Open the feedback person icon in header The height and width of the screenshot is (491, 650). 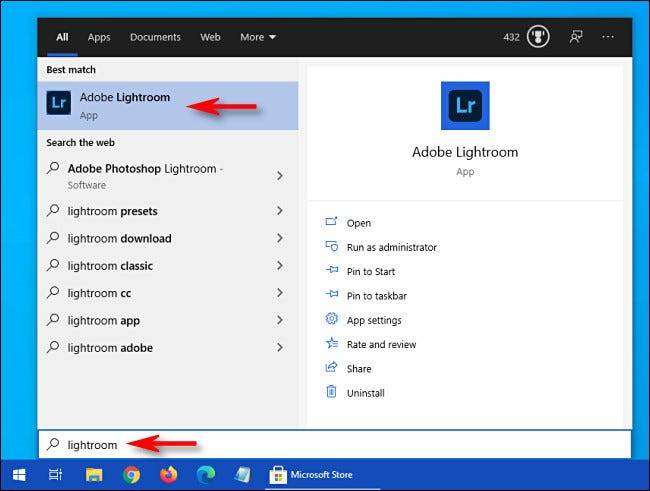(x=576, y=37)
